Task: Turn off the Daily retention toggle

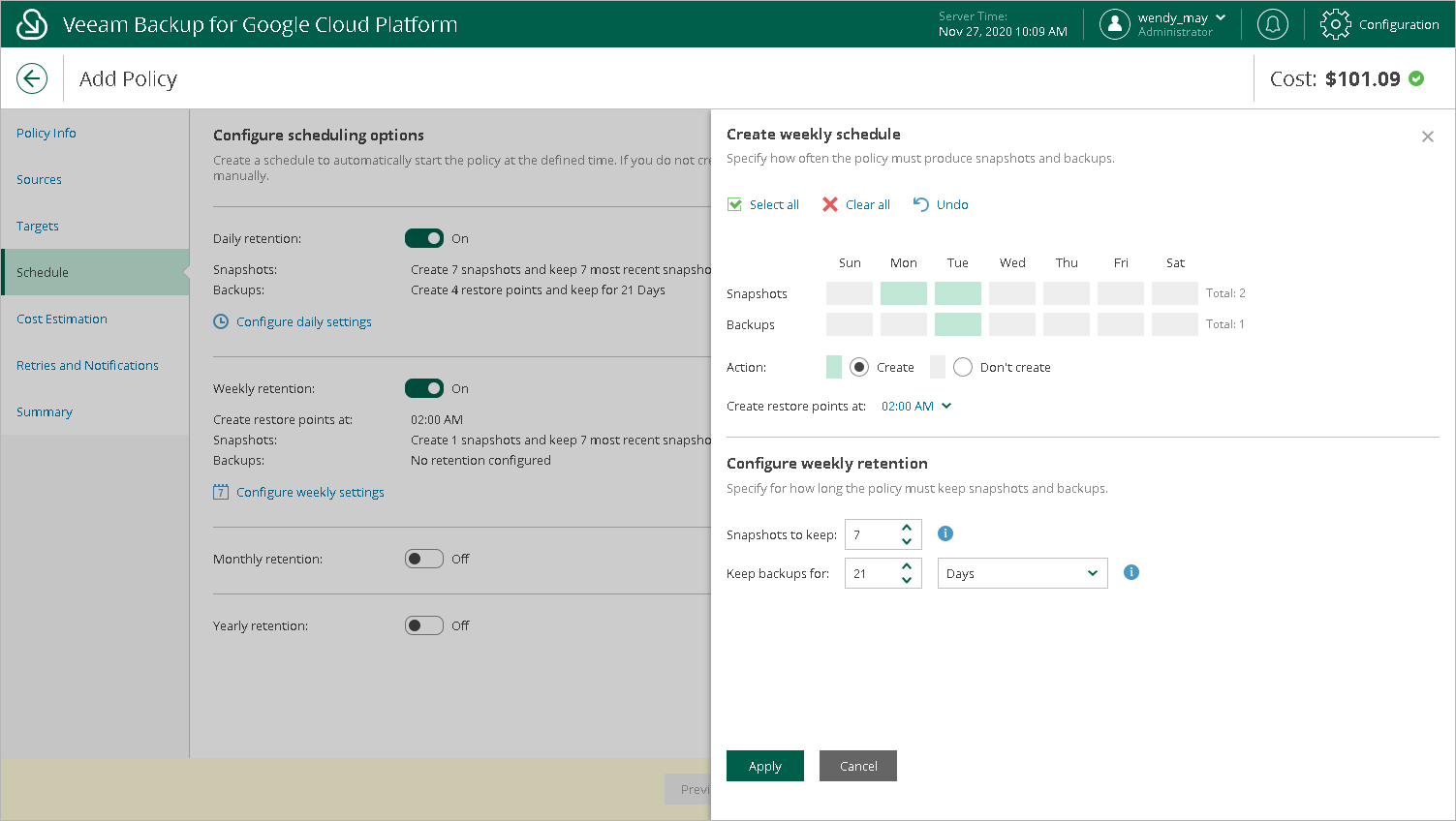Action: [x=424, y=238]
